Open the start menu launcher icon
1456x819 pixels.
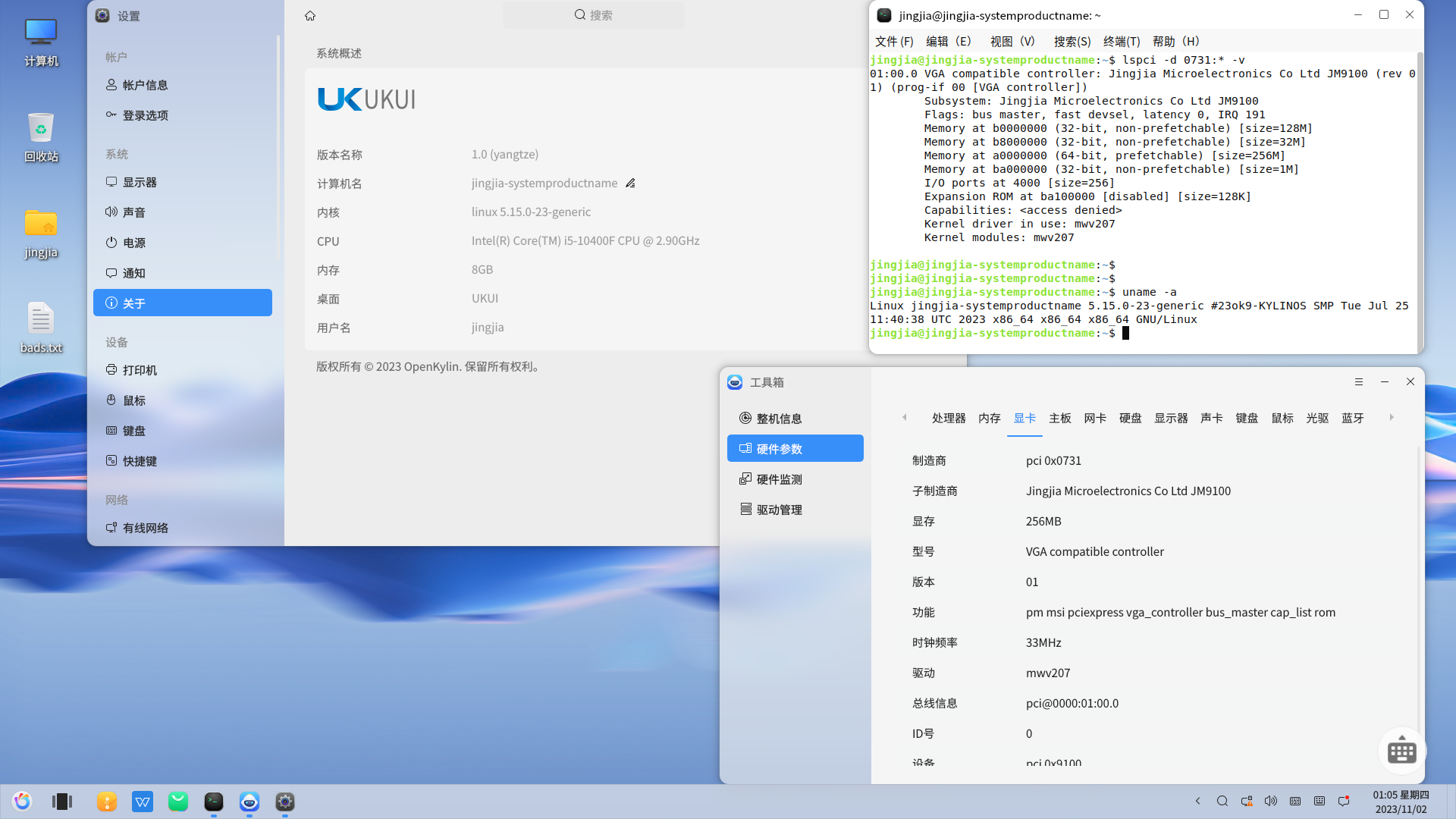tap(22, 802)
